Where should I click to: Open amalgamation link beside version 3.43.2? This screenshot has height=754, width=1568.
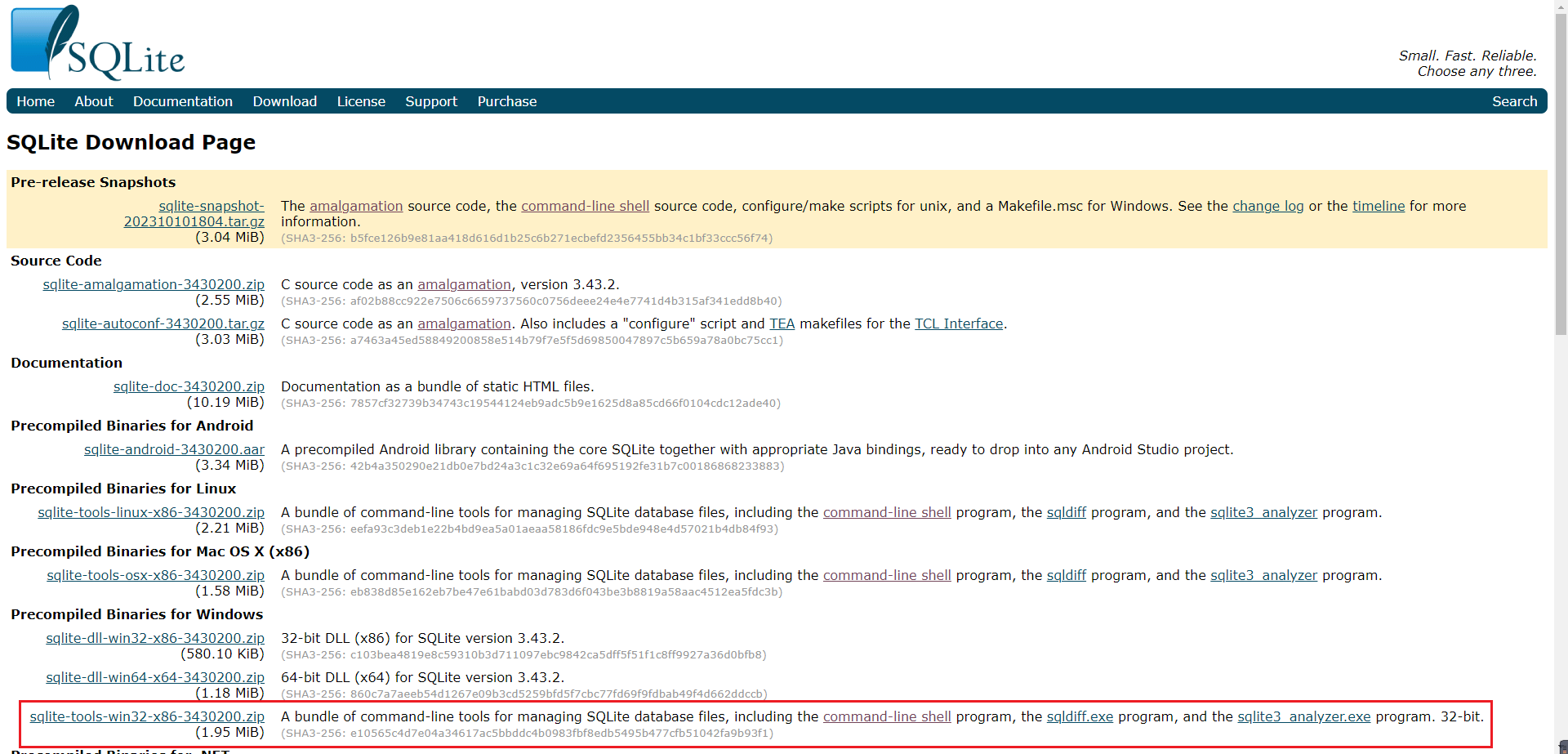pos(464,284)
